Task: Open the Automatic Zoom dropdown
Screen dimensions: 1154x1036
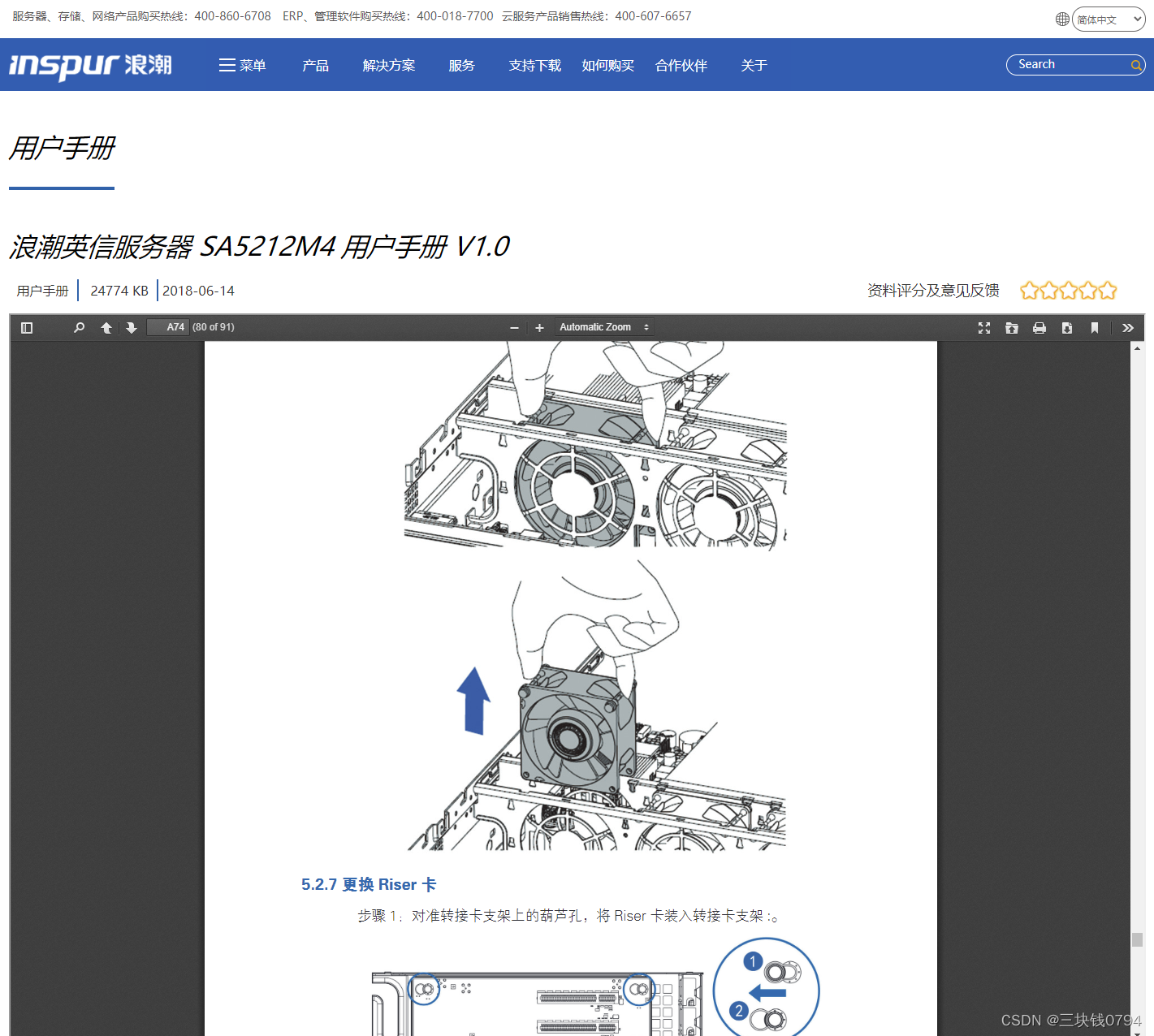Action: coord(604,327)
